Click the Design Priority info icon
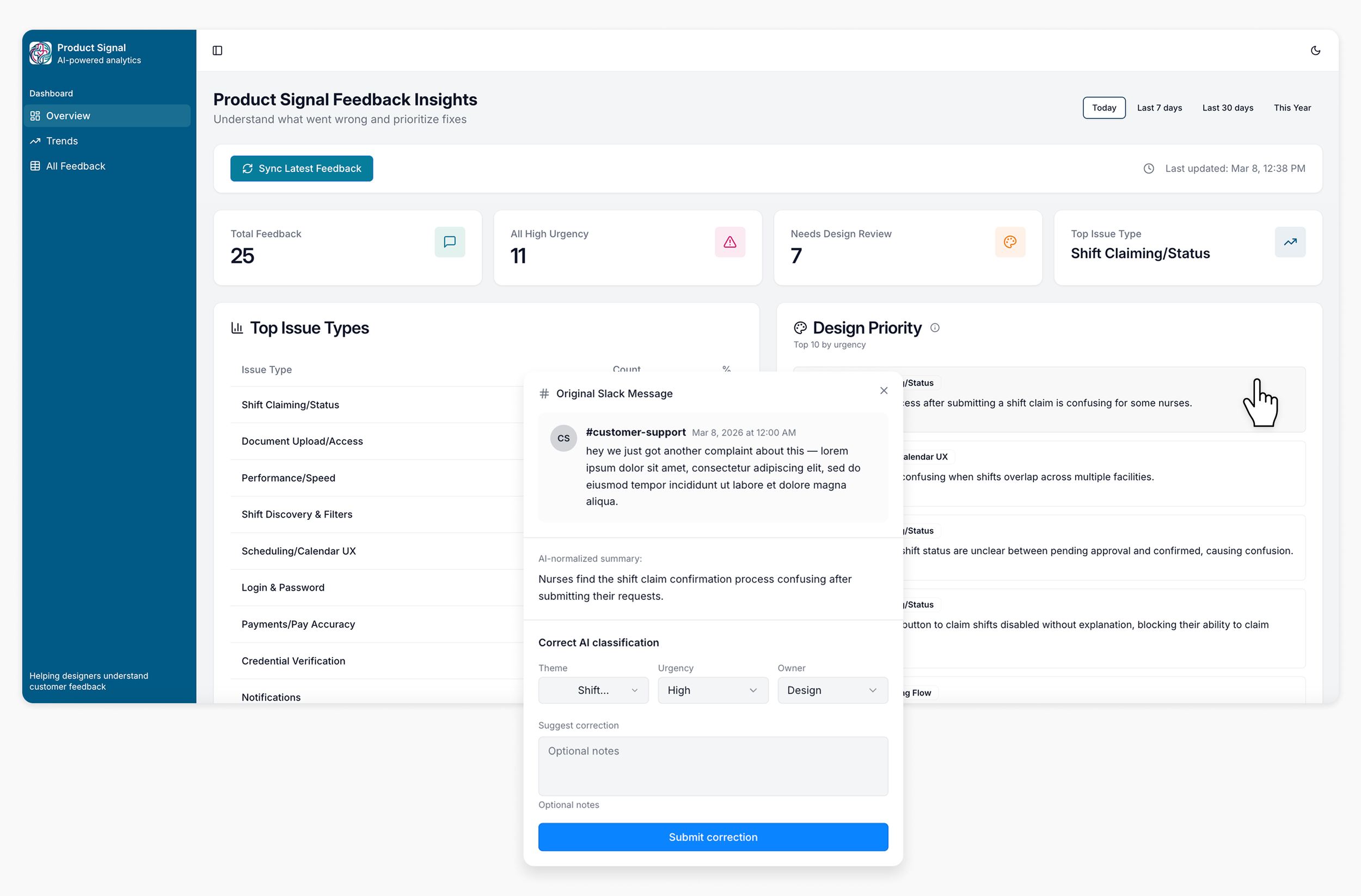Viewport: 1361px width, 896px height. point(935,328)
